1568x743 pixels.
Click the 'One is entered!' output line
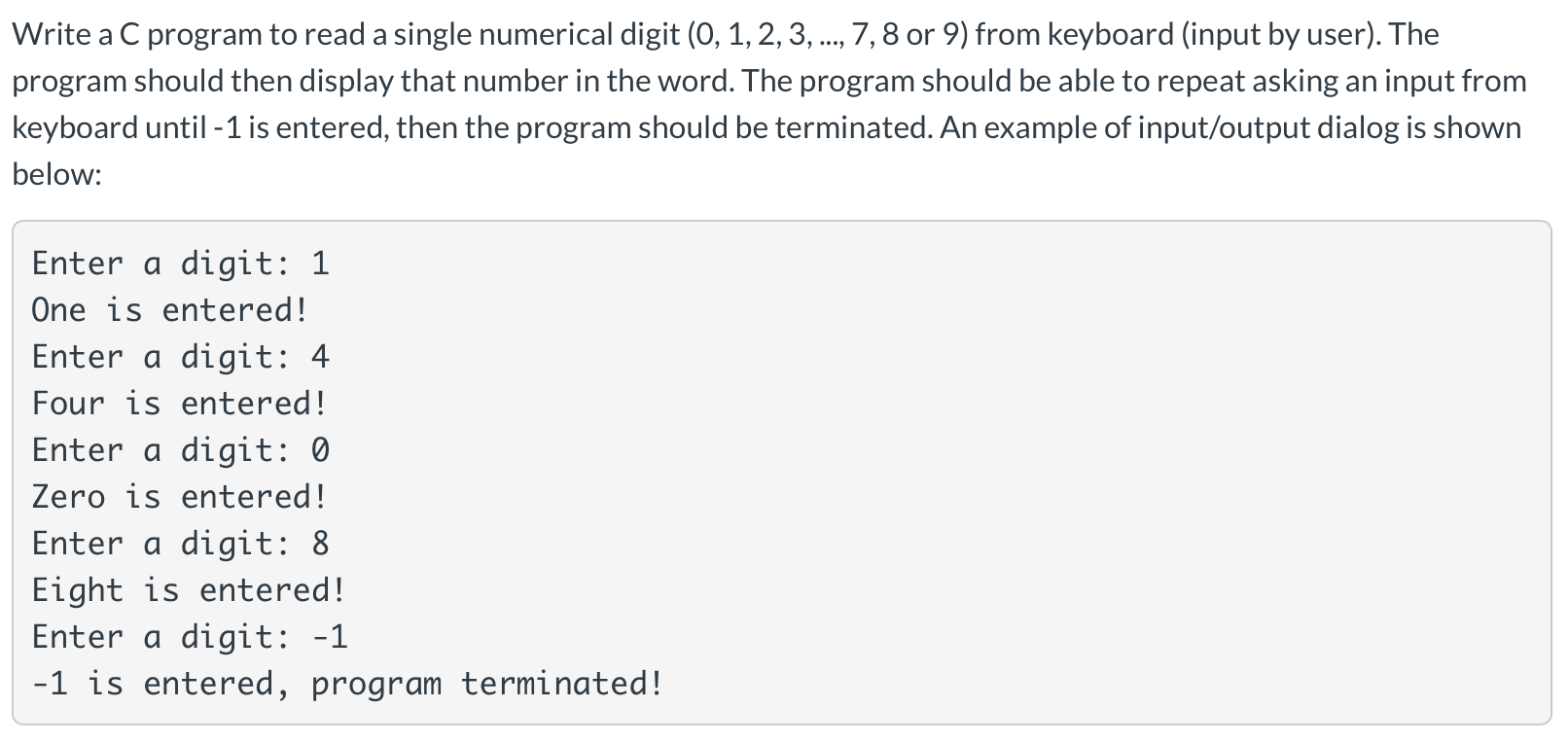point(170,310)
